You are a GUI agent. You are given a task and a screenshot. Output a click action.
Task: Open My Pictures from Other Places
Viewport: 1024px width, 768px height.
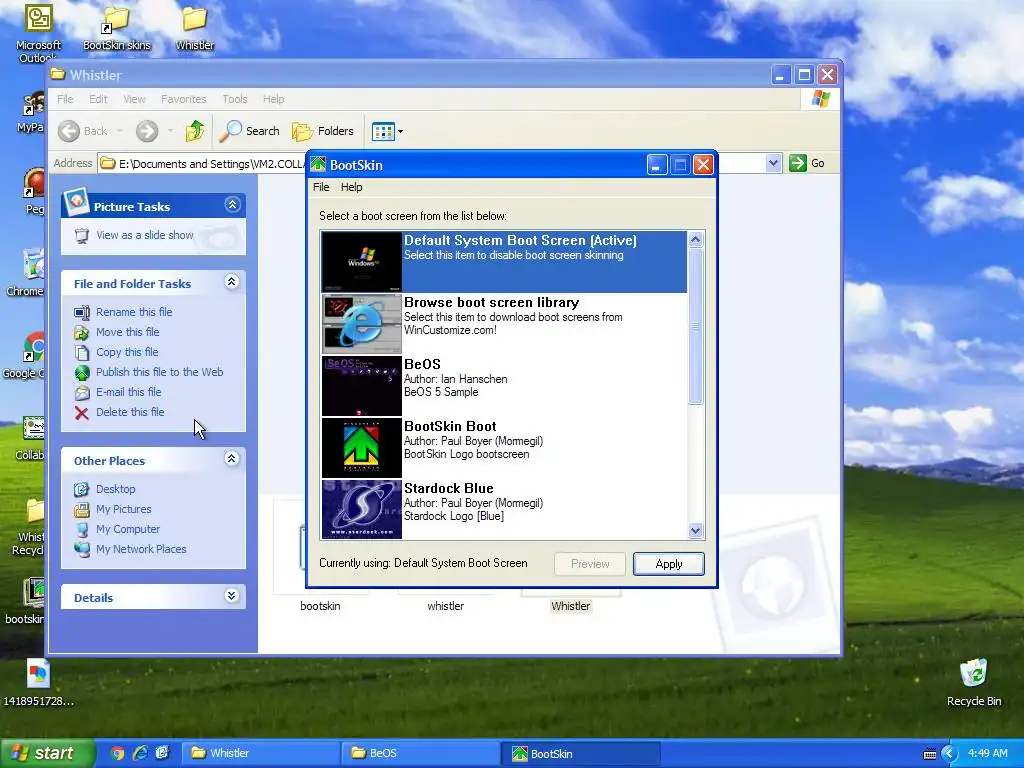click(123, 509)
